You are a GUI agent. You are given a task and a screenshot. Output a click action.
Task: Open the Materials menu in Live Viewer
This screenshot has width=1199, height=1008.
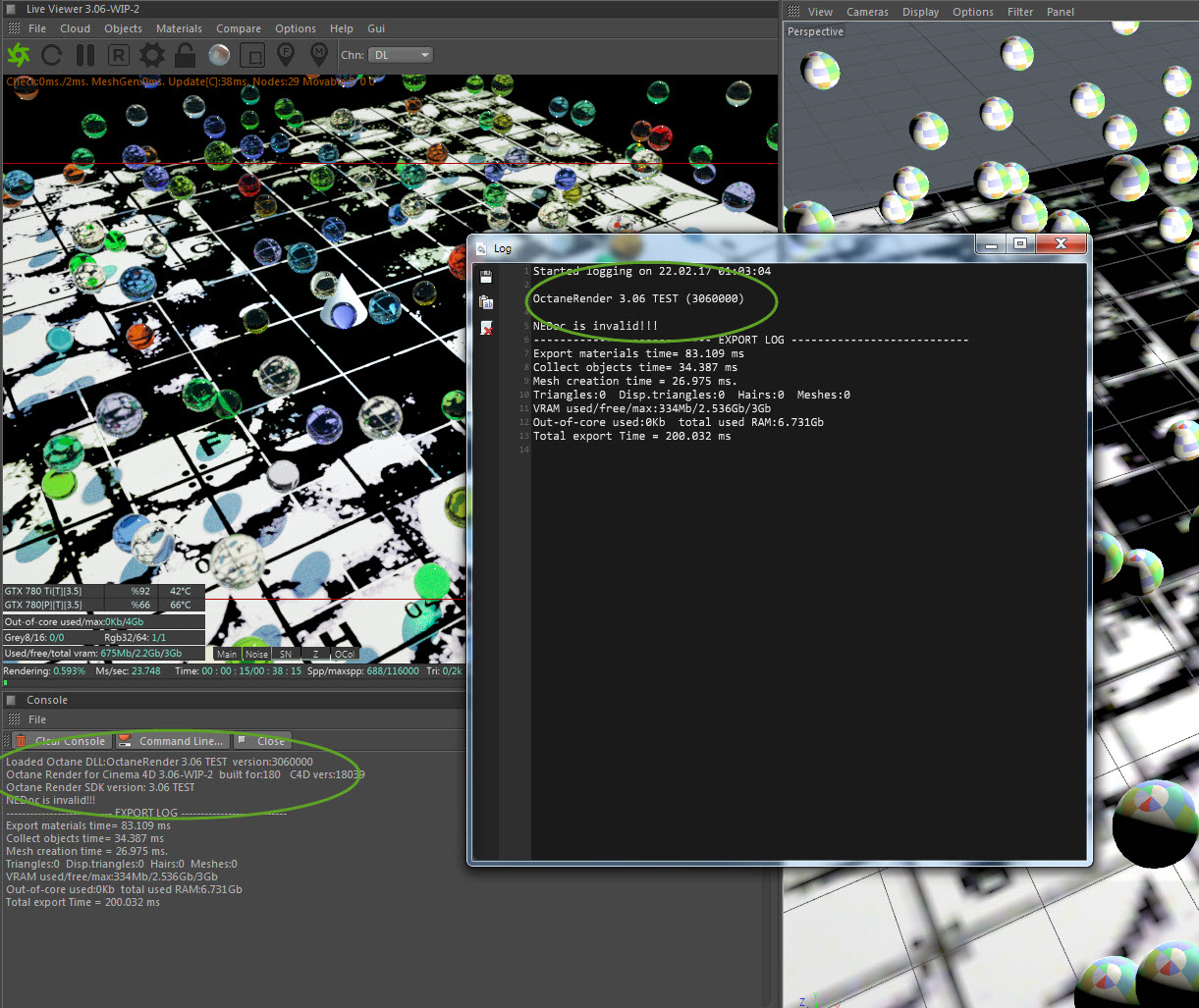pyautogui.click(x=179, y=28)
